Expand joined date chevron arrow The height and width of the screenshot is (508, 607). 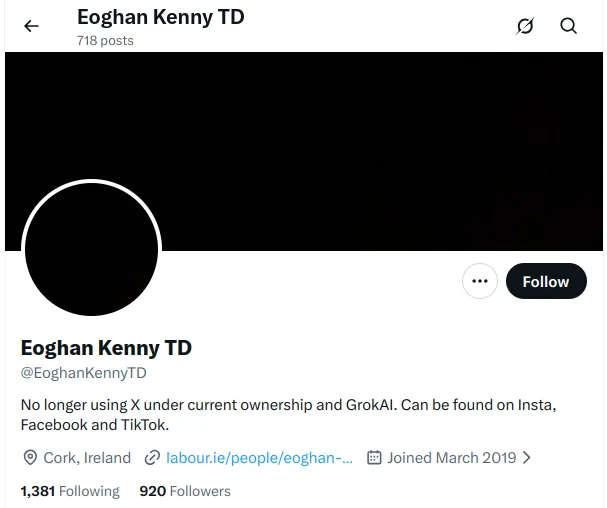(527, 458)
